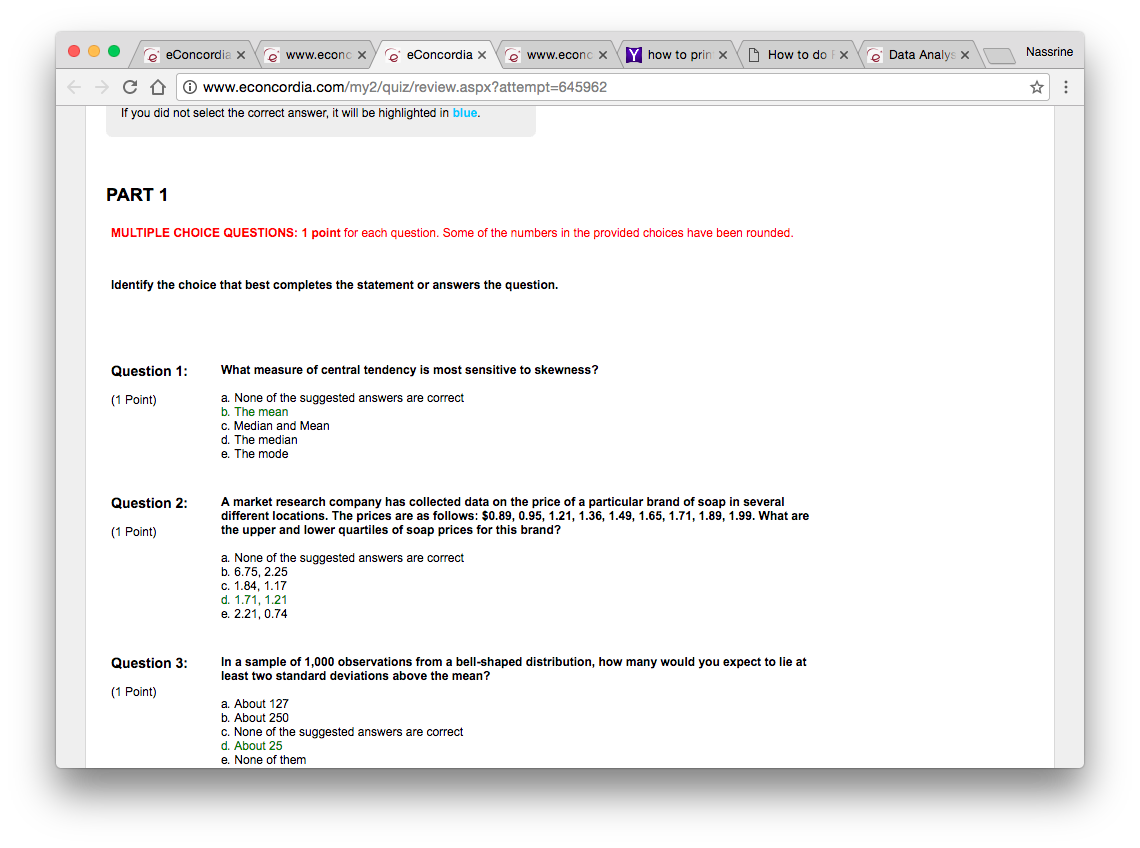The width and height of the screenshot is (1140, 848).
Task: Click the browser forward arrow
Action: (x=101, y=87)
